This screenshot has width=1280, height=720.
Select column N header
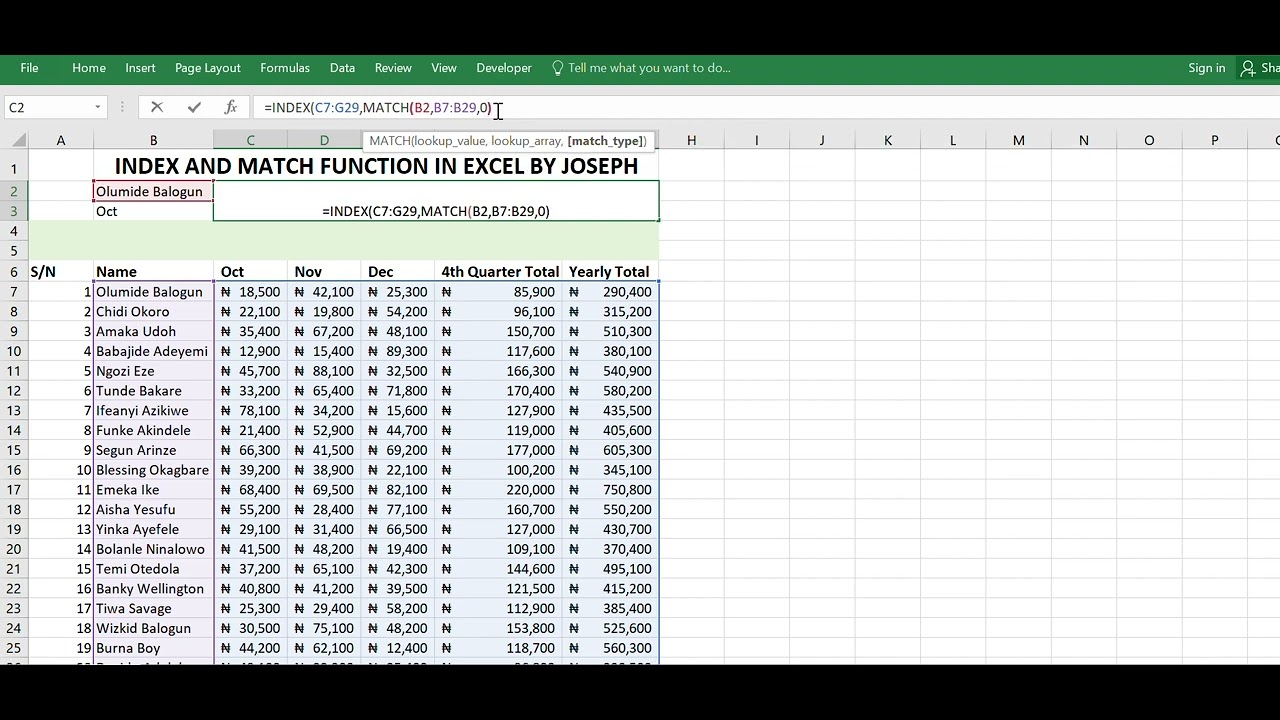[x=1083, y=140]
